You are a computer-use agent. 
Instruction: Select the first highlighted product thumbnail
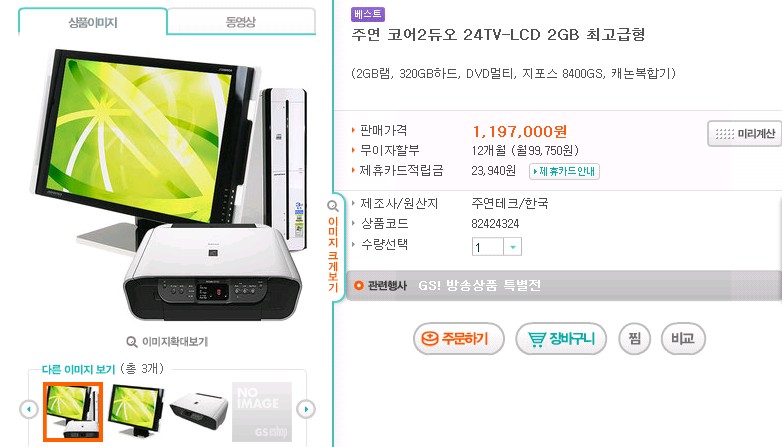[73, 412]
